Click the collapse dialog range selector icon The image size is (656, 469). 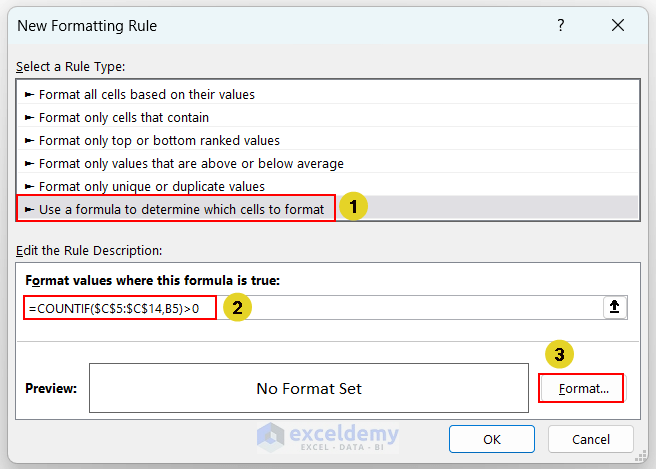pos(614,308)
